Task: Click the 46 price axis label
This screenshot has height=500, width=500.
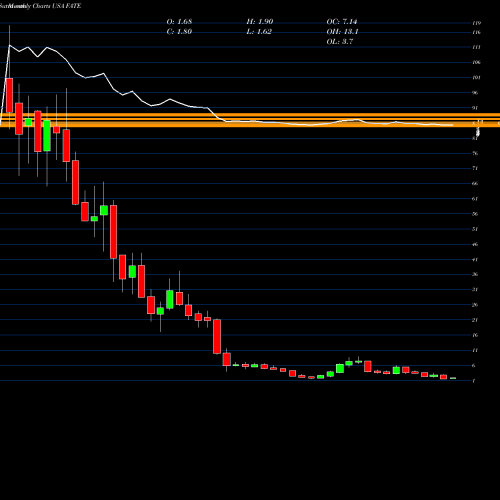Action: tap(475, 244)
